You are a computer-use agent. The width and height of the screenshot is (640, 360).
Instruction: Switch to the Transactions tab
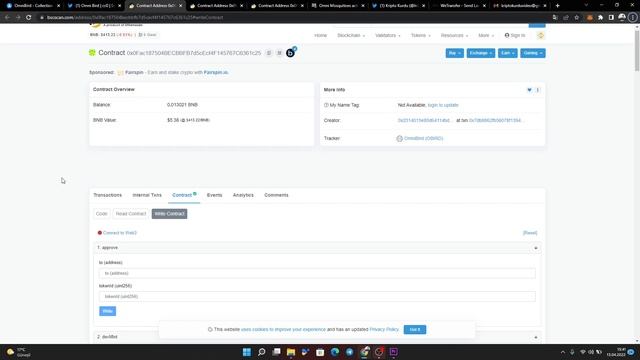click(x=107, y=195)
